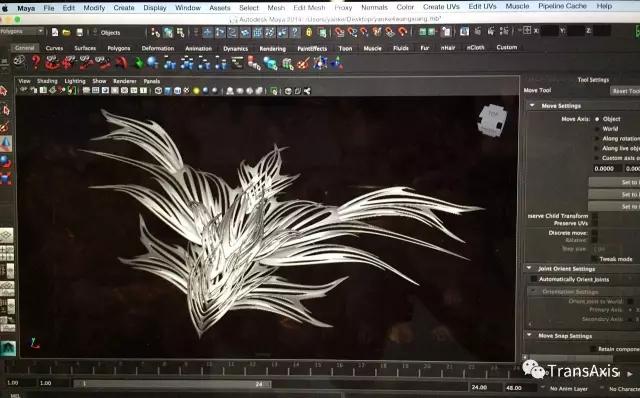Click the X coordinate input field

(x=550, y=31)
